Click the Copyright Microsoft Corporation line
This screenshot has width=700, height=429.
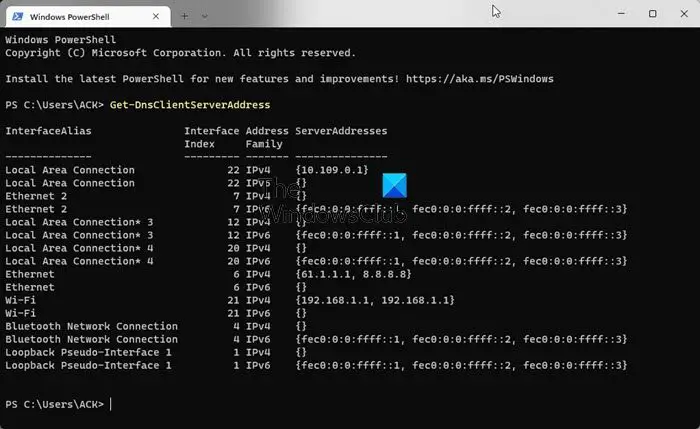point(180,53)
